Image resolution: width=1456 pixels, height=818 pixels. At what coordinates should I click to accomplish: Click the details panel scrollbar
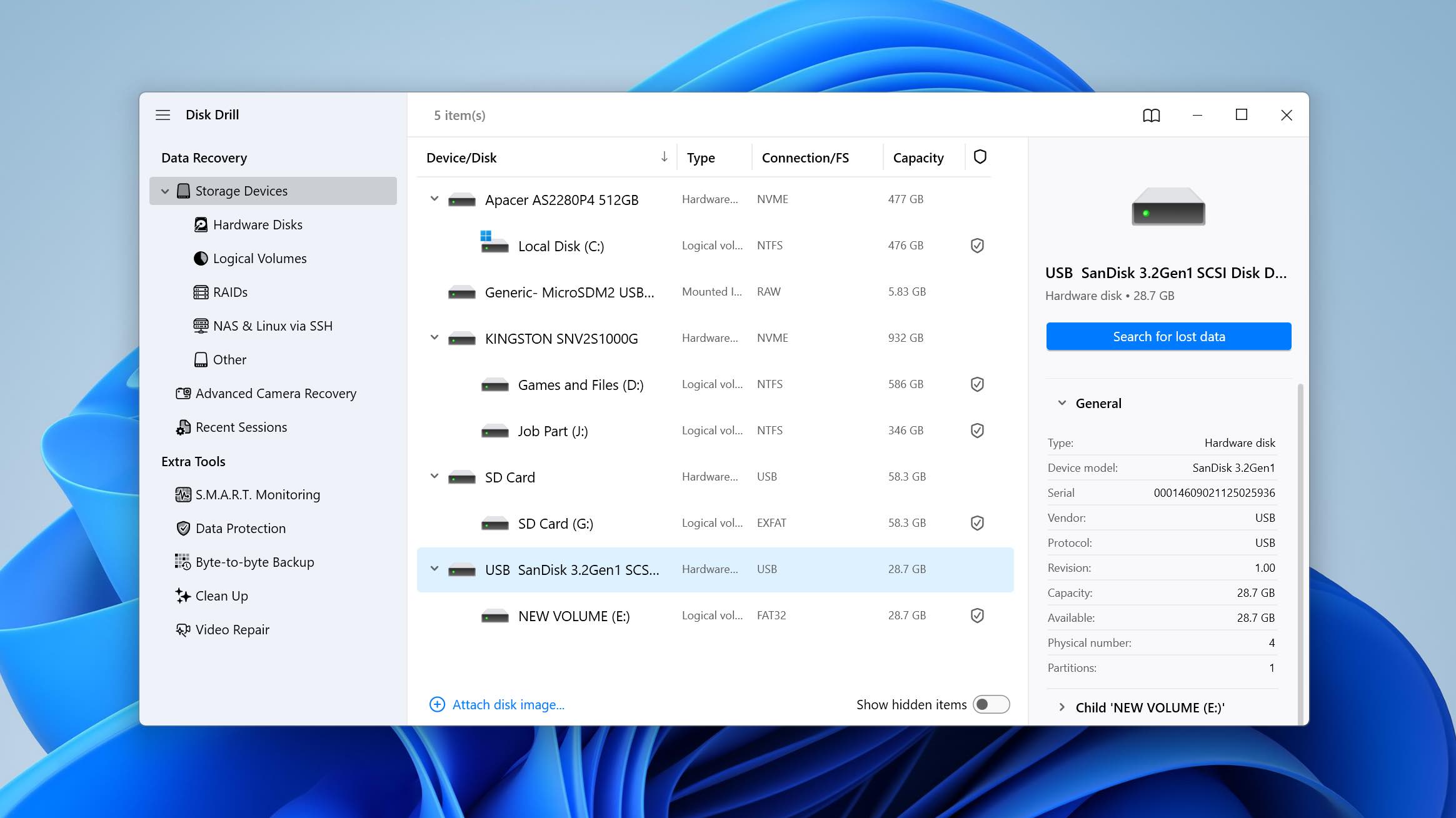1300,550
